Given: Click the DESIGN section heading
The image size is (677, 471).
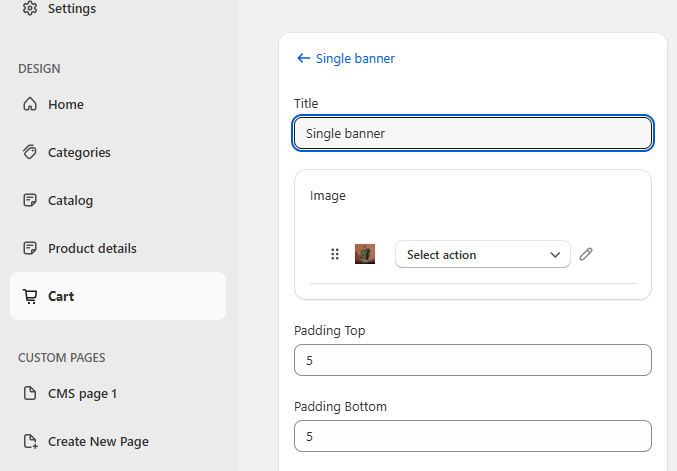Looking at the screenshot, I should point(39,69).
